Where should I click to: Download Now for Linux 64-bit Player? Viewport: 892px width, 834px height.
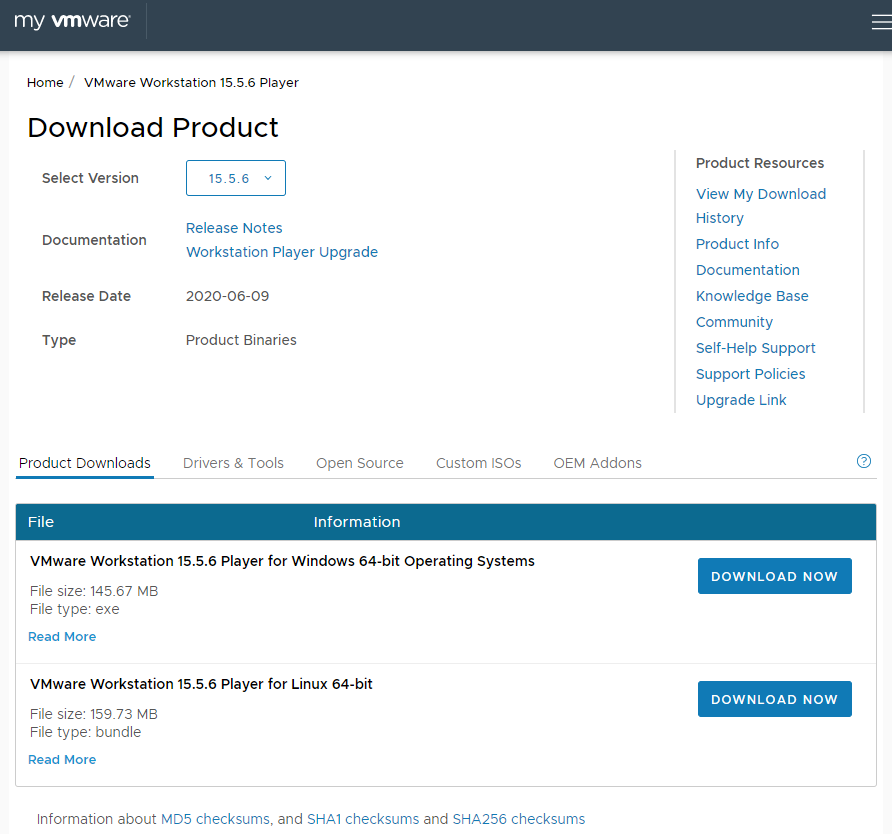pos(774,699)
